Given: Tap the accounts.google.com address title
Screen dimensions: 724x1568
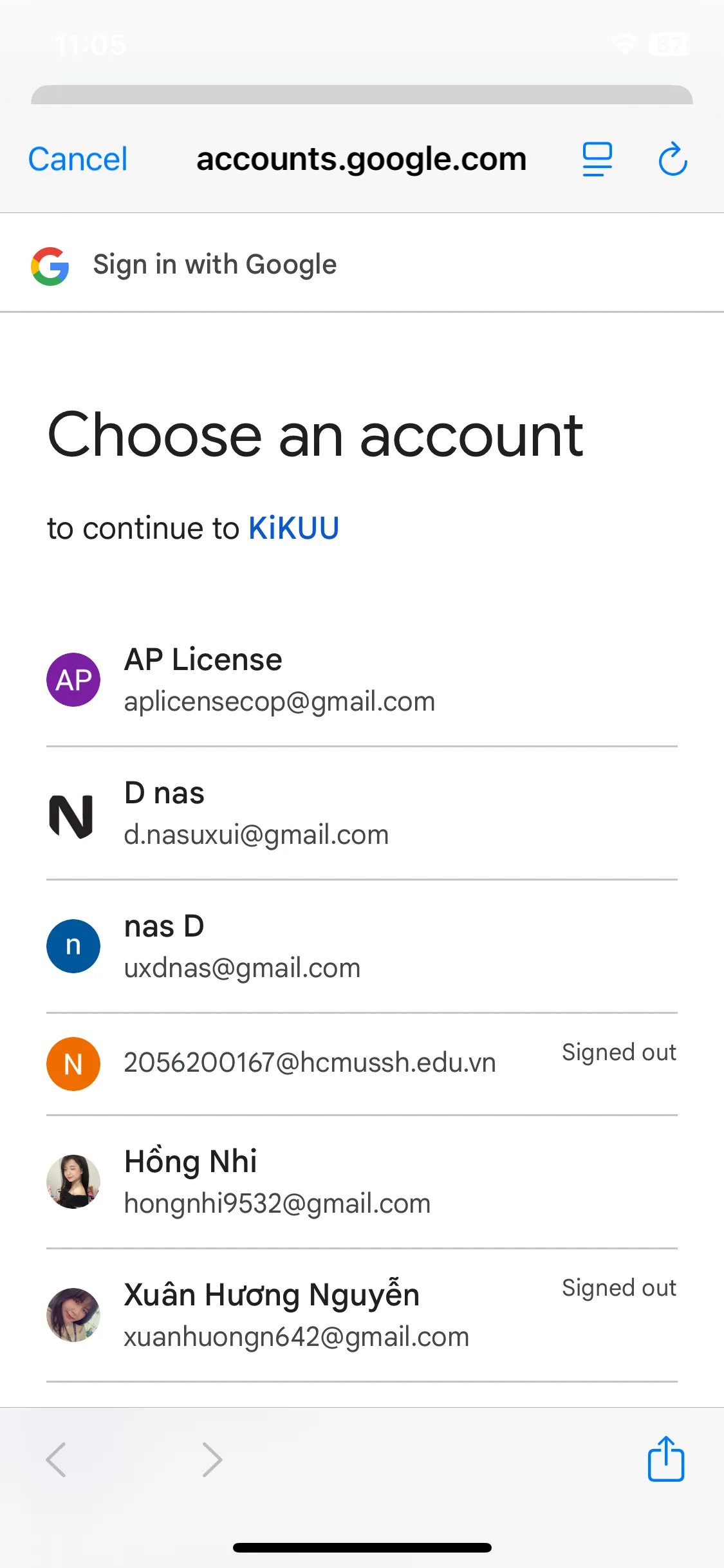Looking at the screenshot, I should (x=361, y=160).
